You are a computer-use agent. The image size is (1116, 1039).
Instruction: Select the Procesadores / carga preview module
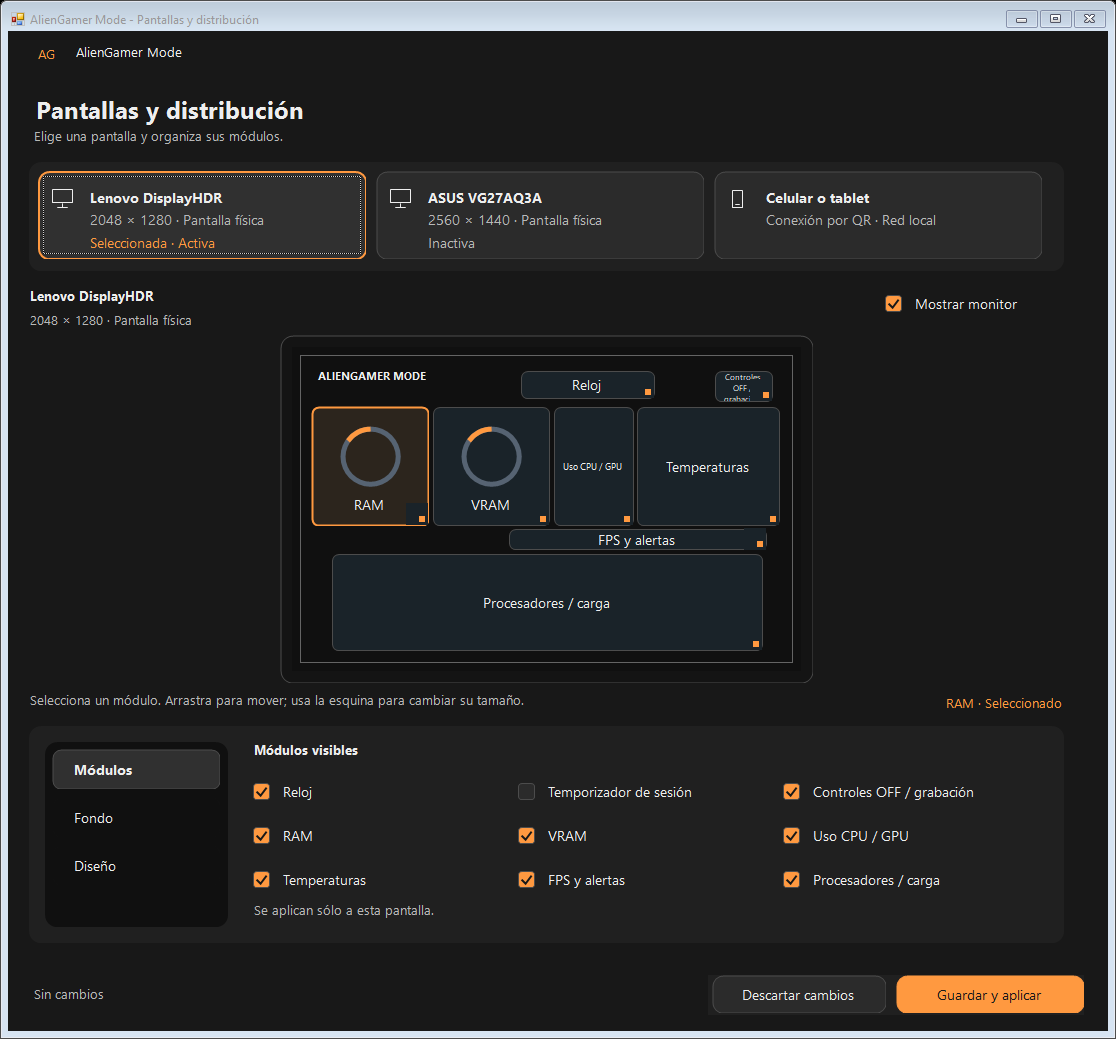click(547, 603)
